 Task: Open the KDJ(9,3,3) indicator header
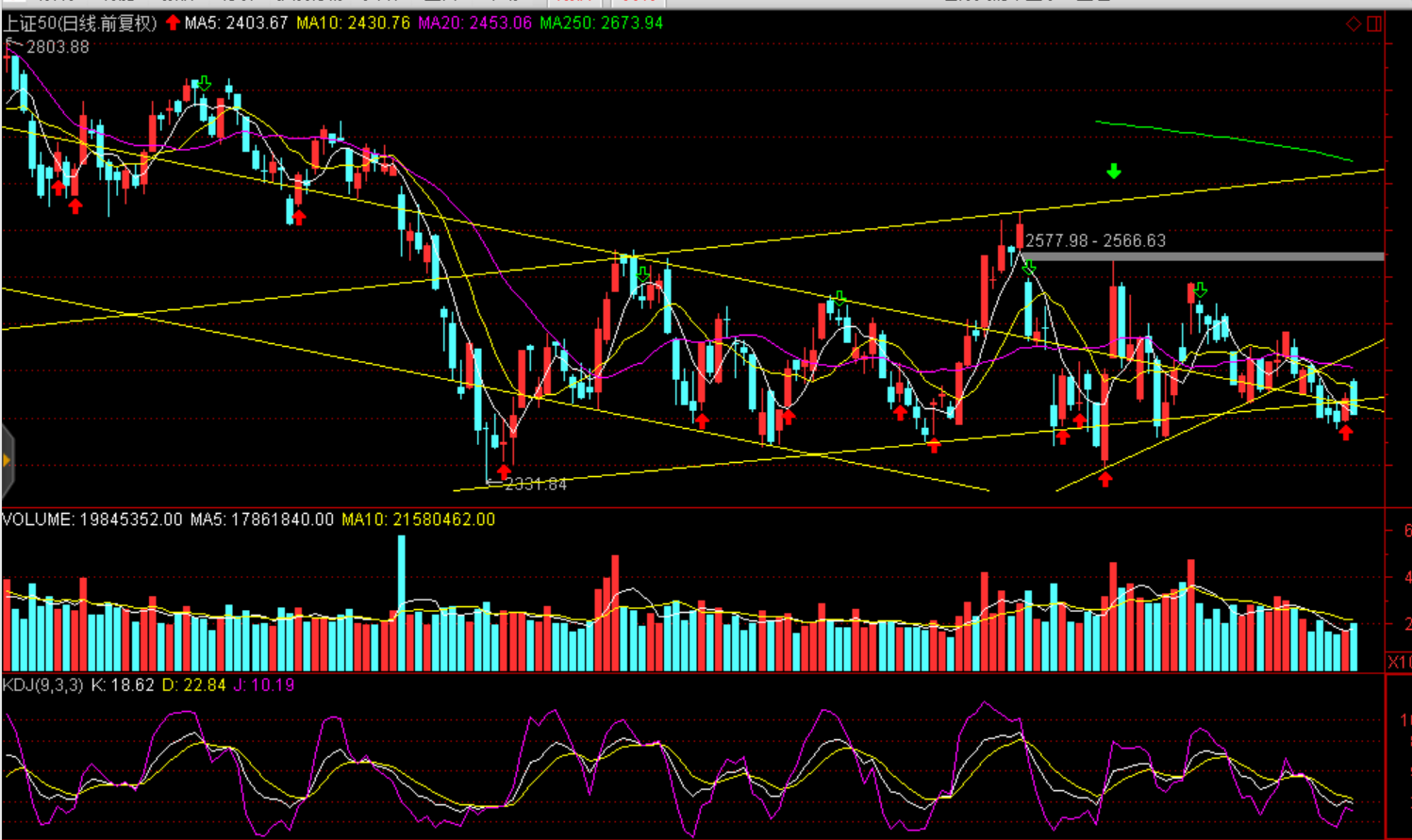44,685
